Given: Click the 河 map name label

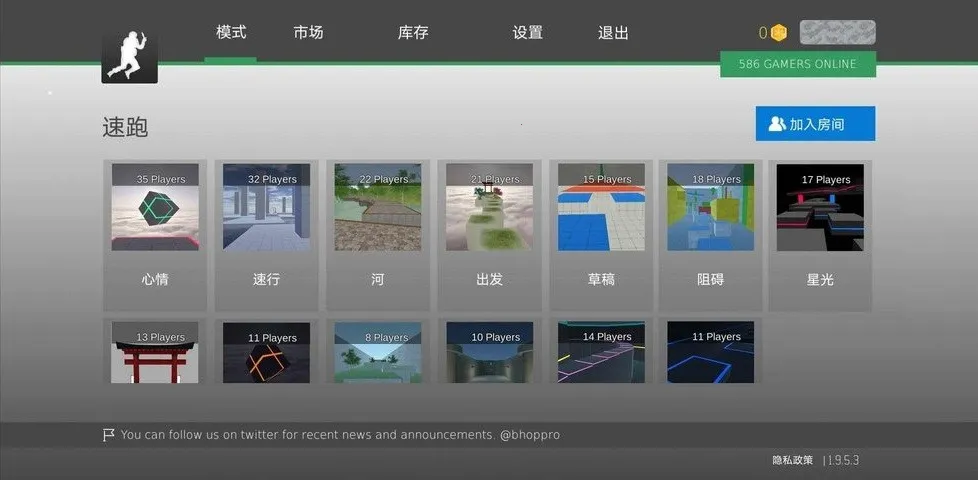Looking at the screenshot, I should (377, 280).
